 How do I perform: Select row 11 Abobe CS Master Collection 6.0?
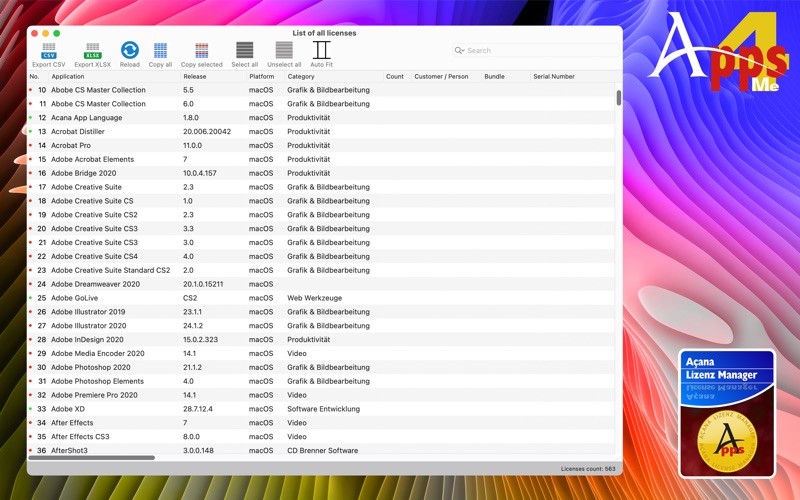(x=321, y=104)
